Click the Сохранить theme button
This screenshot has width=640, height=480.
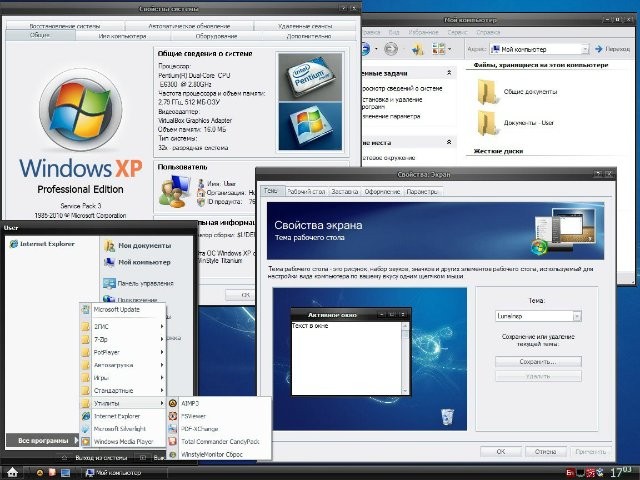[538, 362]
